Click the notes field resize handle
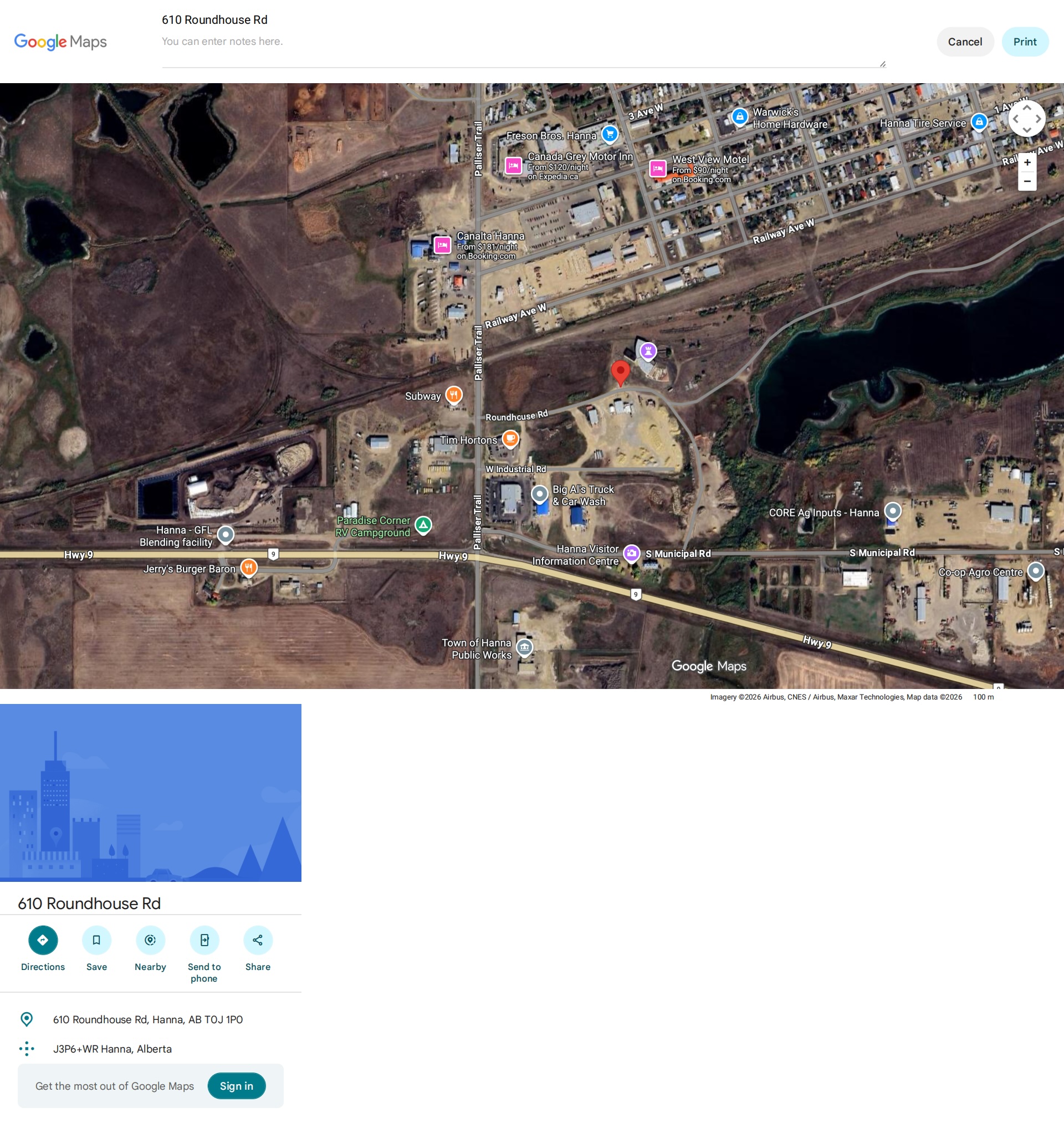Image resolution: width=1064 pixels, height=1123 pixels. click(x=882, y=64)
